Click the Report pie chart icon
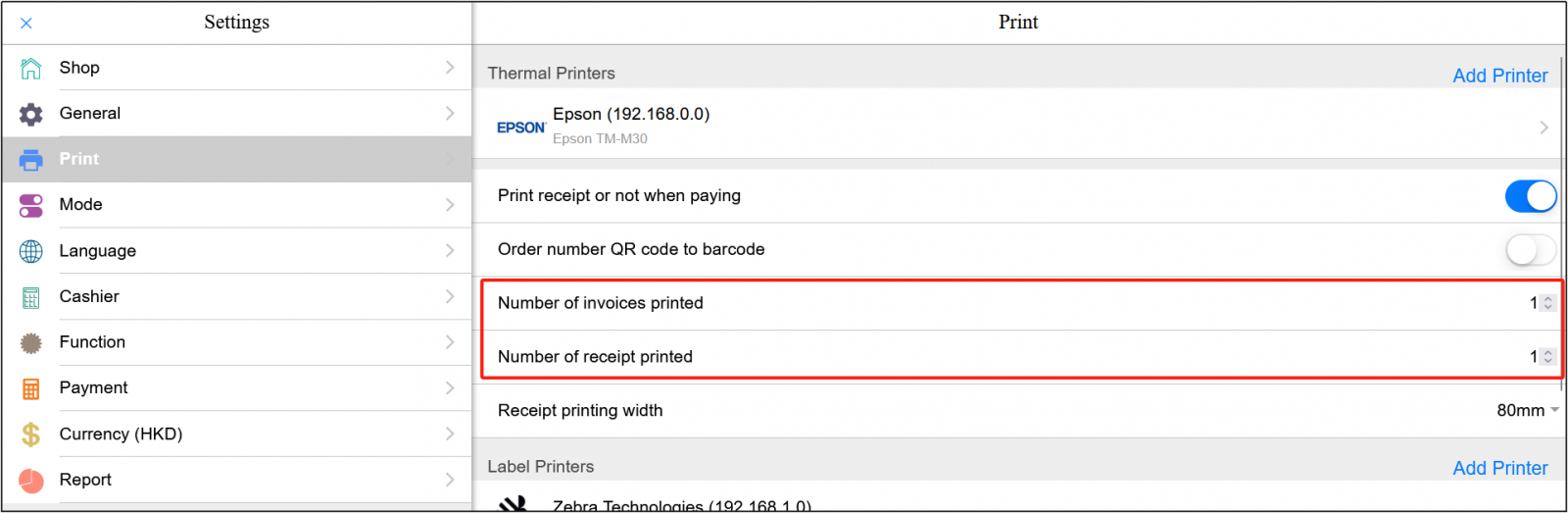The height and width of the screenshot is (513, 1568). 31,481
